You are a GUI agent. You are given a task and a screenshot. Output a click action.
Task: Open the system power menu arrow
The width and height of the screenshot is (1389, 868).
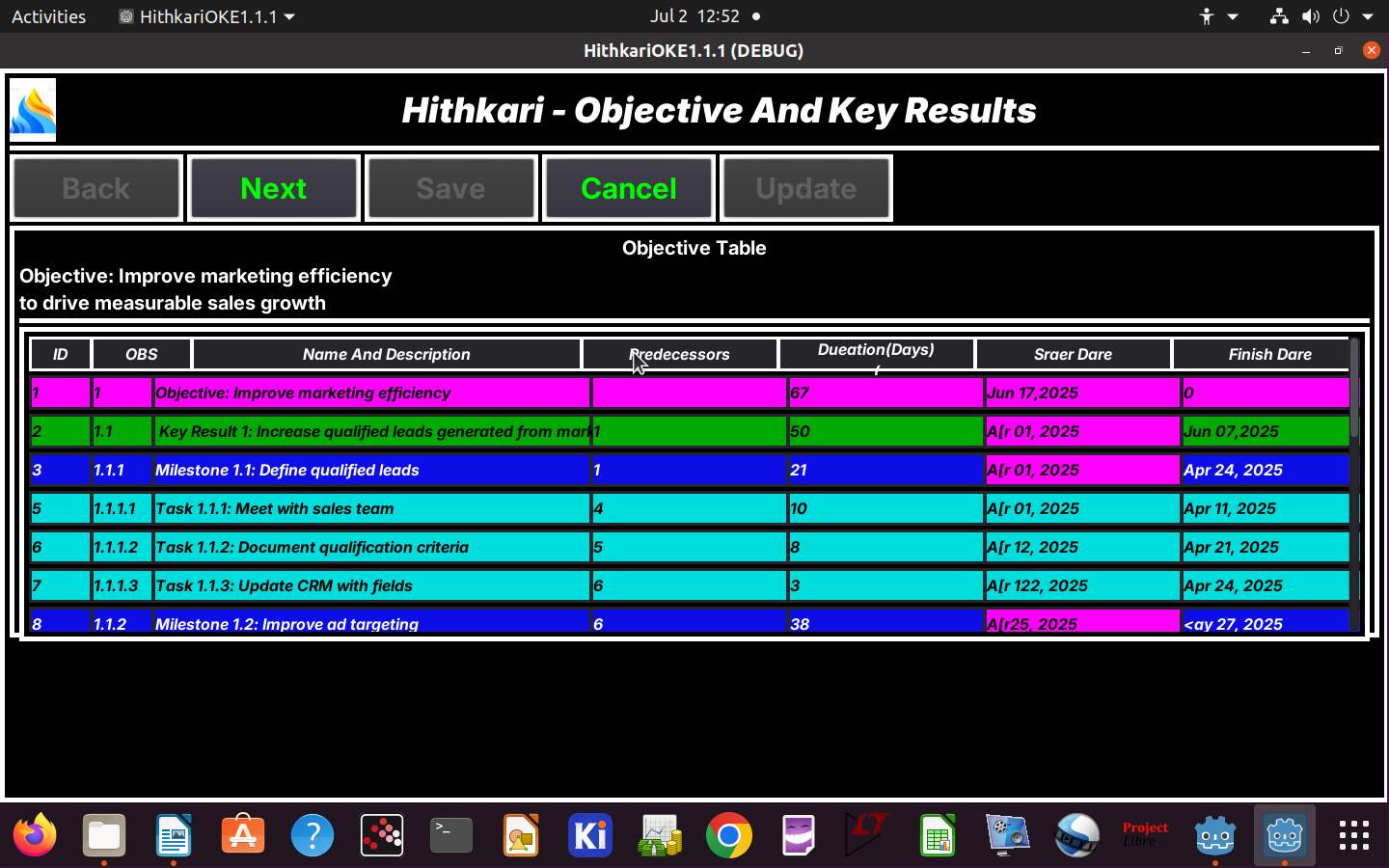point(1367,16)
